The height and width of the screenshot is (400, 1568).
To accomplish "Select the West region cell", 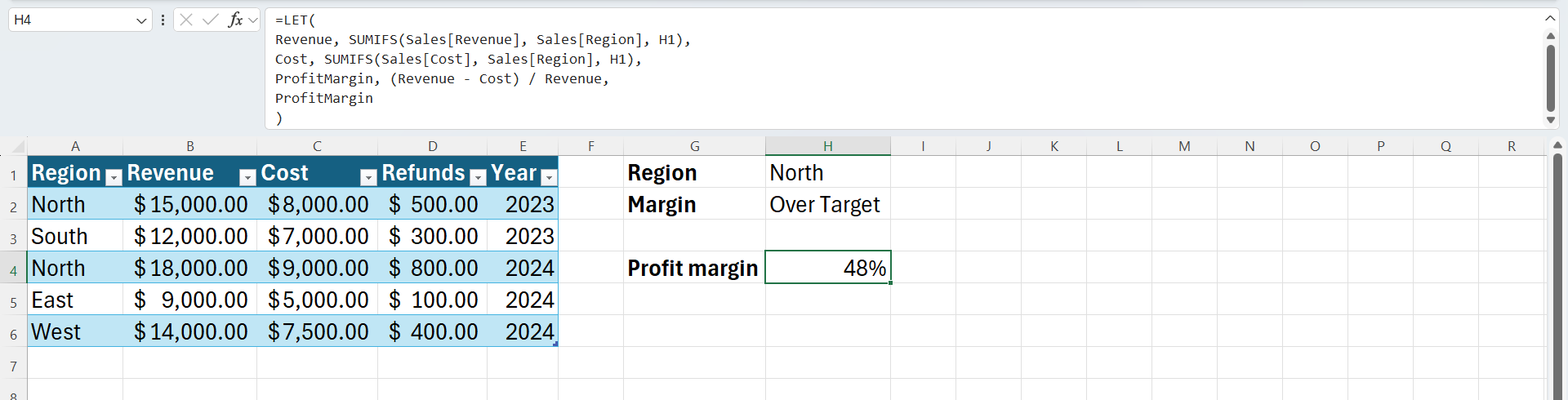I will coord(75,331).
